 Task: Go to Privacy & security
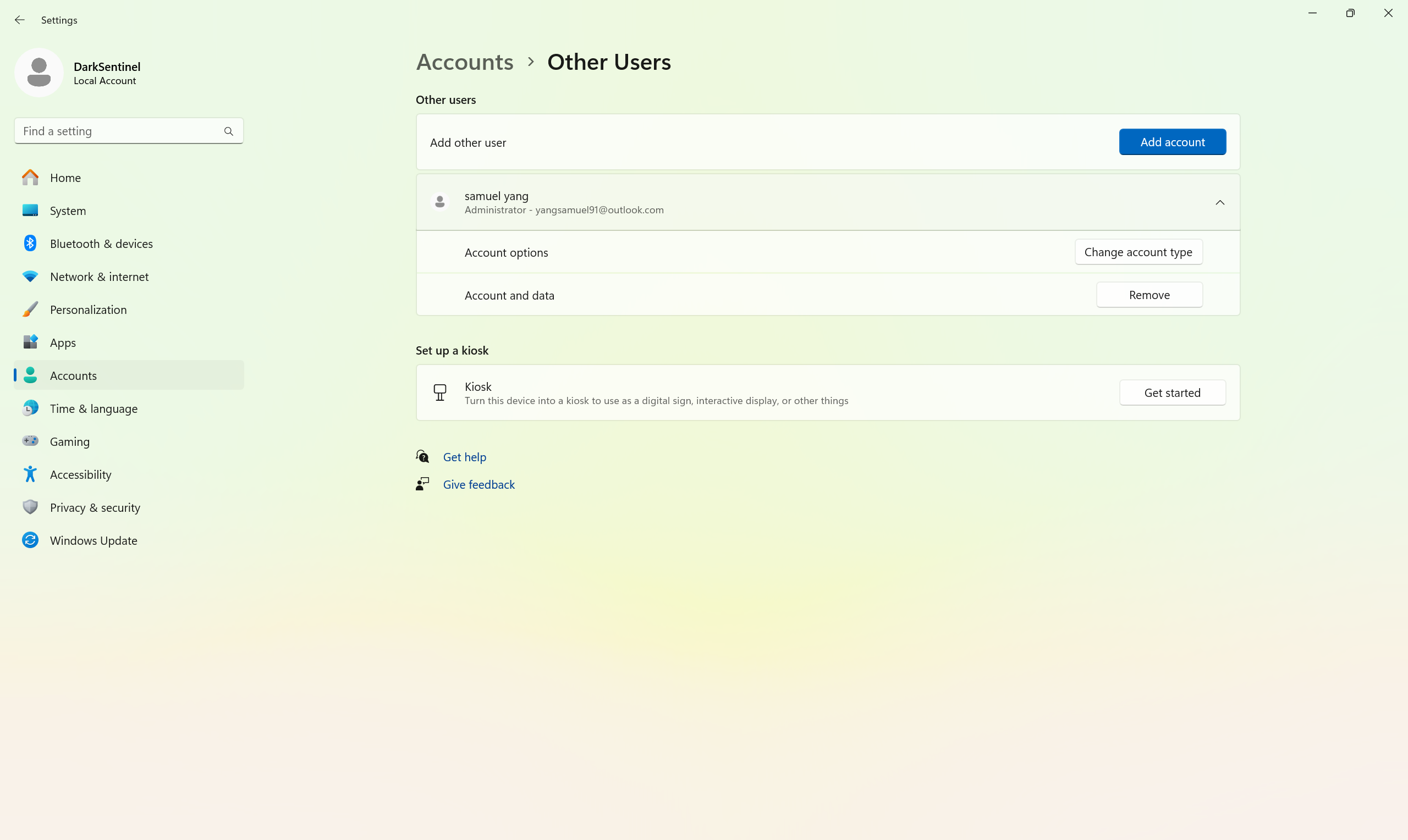tap(129, 507)
